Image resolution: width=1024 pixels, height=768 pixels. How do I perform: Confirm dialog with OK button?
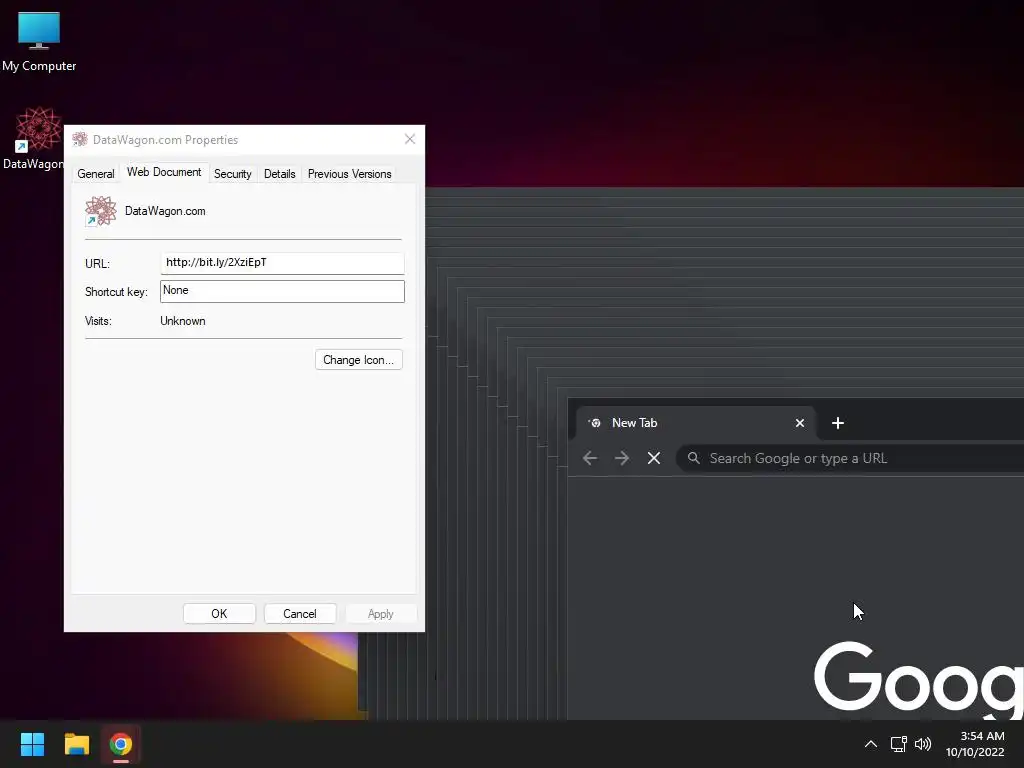(219, 614)
